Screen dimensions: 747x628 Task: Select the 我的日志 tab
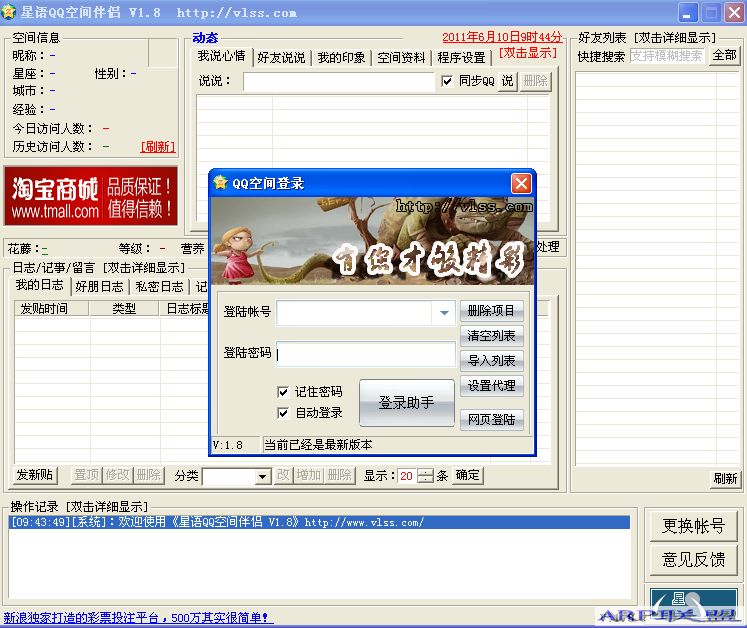(x=40, y=285)
